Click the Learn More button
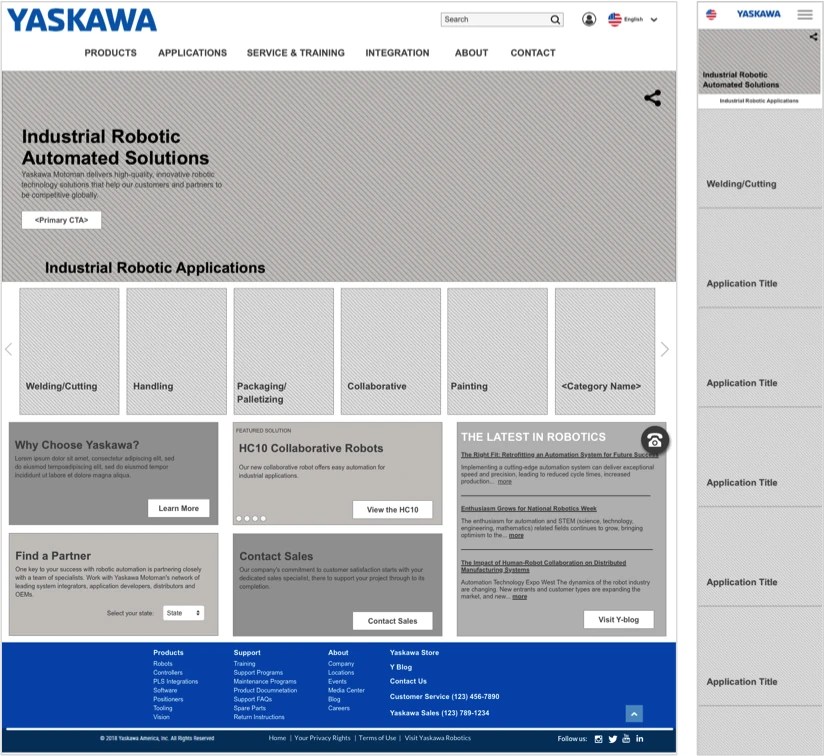The height and width of the screenshot is (756, 824). coord(179,509)
